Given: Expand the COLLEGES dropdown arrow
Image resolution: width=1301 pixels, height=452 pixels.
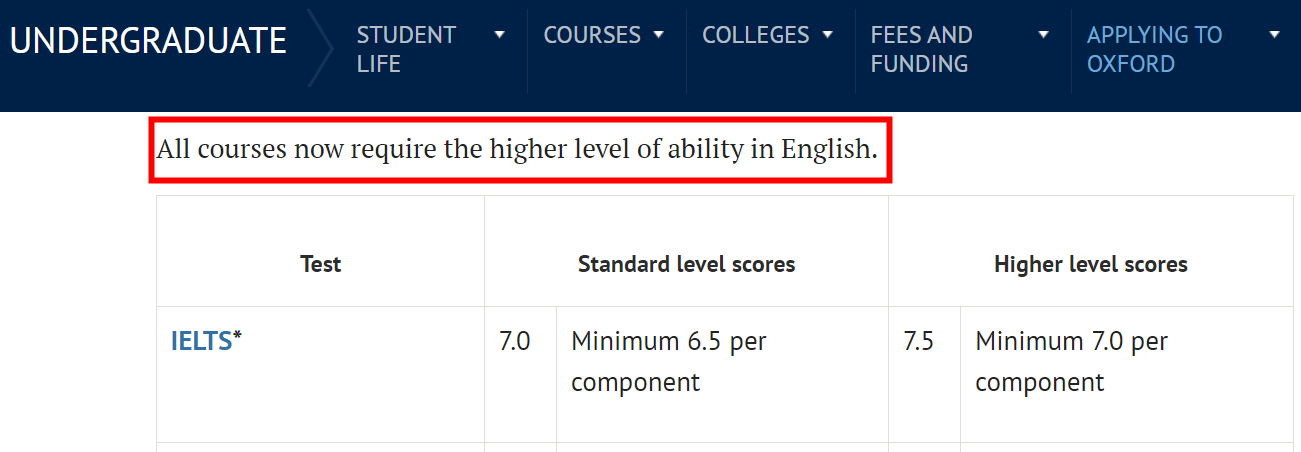Looking at the screenshot, I should pos(827,35).
